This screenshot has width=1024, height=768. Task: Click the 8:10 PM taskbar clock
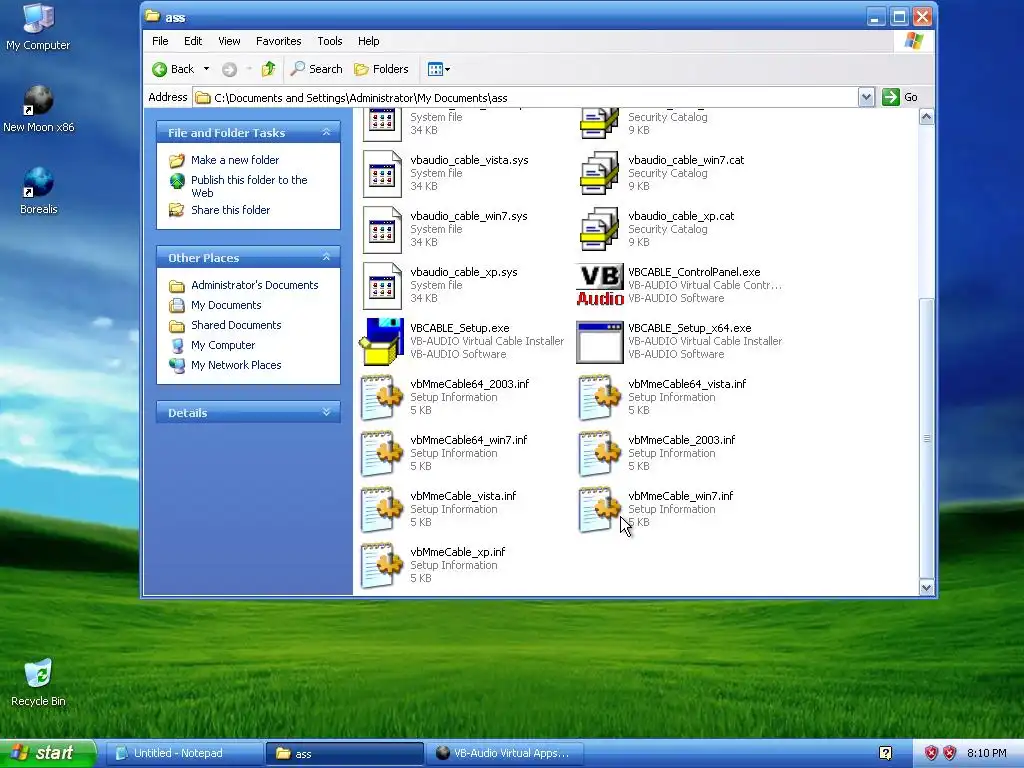[986, 753]
